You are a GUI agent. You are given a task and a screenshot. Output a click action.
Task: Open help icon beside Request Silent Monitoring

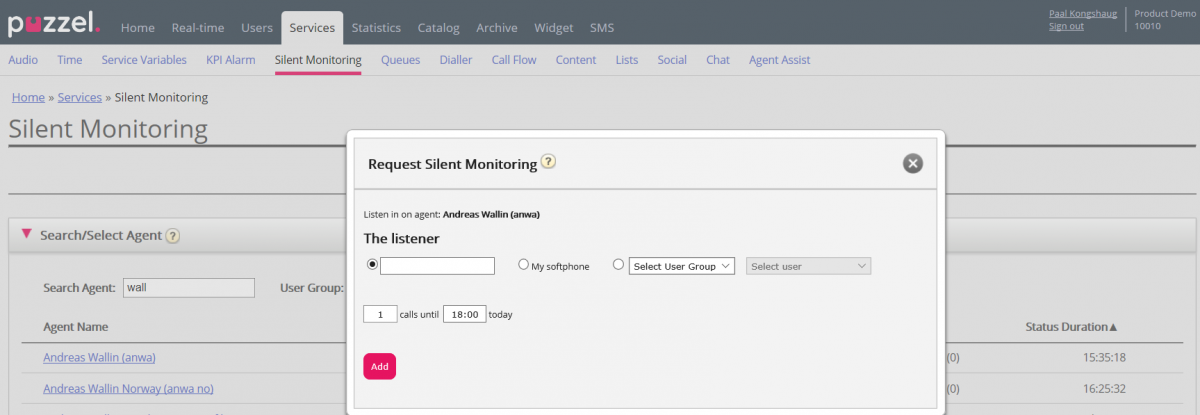click(549, 162)
